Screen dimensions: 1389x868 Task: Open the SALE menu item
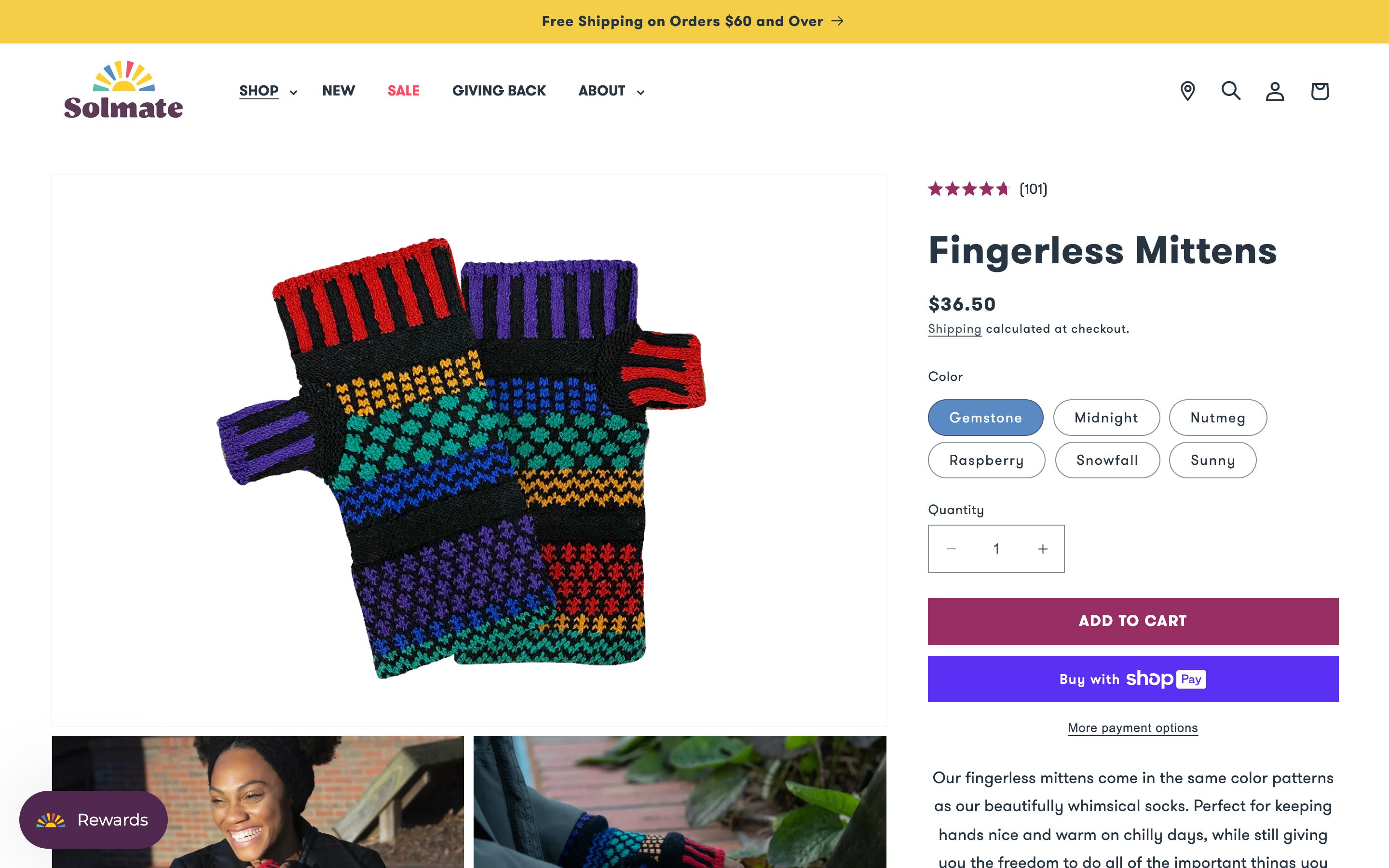pyautogui.click(x=403, y=91)
